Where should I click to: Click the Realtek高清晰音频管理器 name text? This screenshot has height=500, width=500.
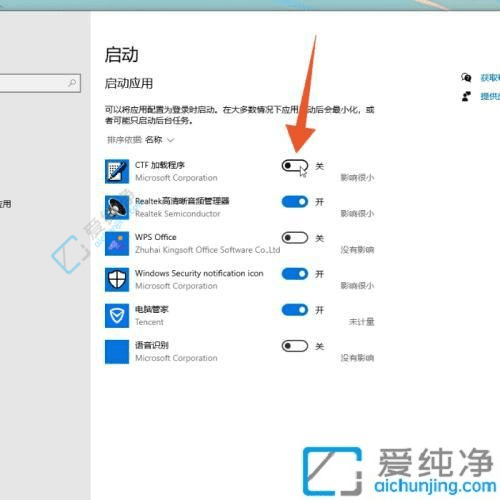click(x=182, y=201)
